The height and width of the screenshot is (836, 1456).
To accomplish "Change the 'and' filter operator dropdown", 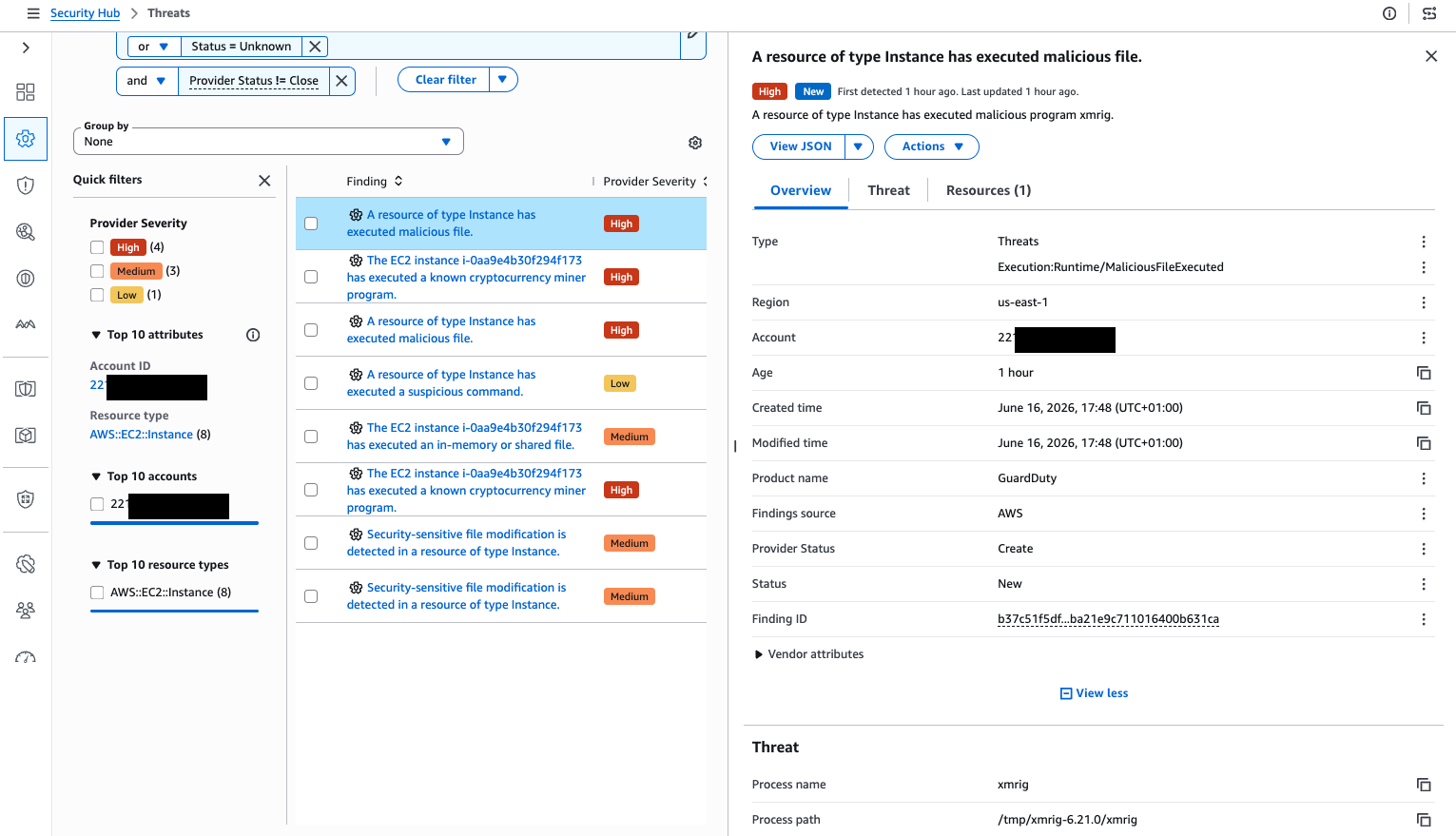I will (x=146, y=81).
